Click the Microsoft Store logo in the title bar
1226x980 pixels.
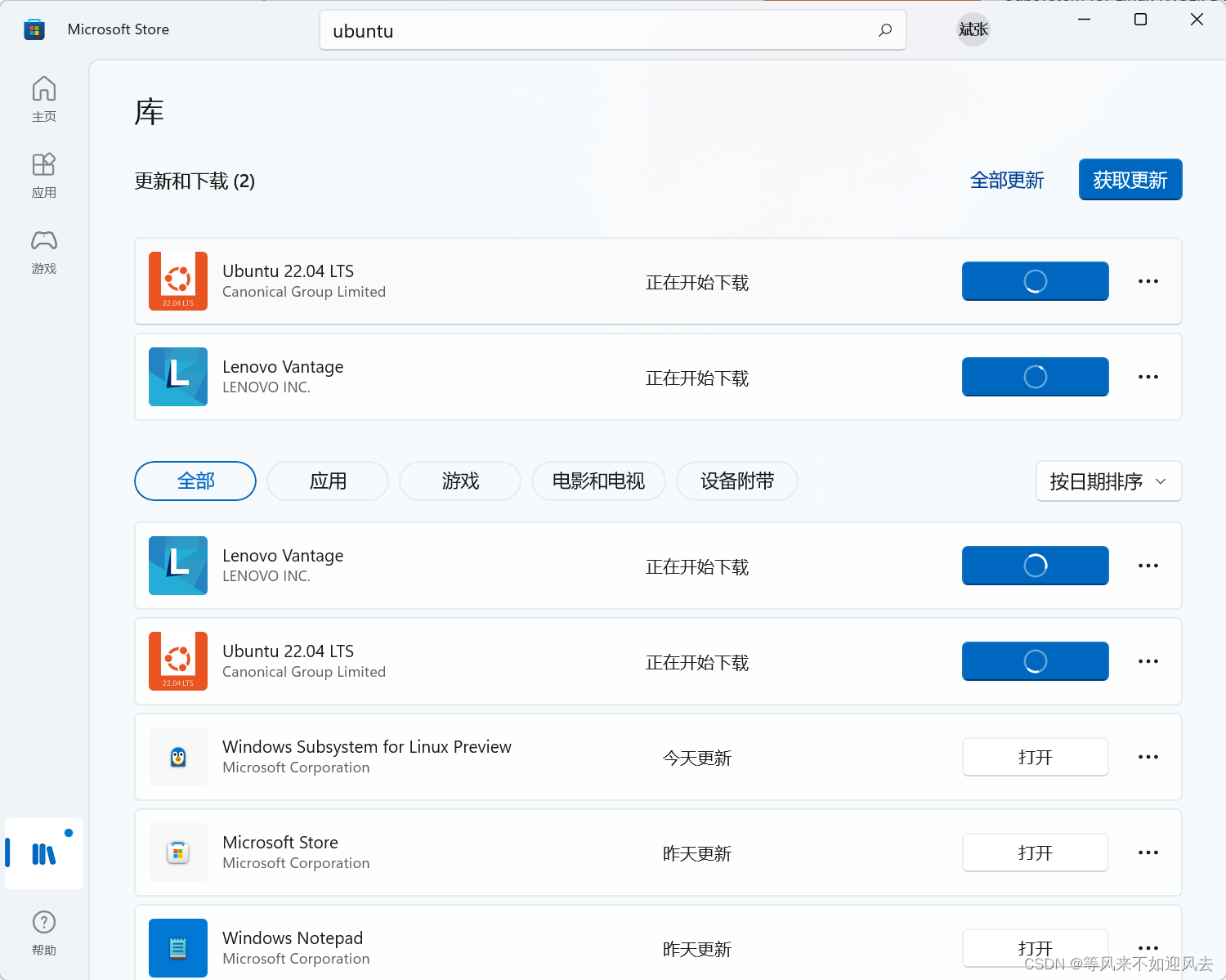click(x=34, y=29)
